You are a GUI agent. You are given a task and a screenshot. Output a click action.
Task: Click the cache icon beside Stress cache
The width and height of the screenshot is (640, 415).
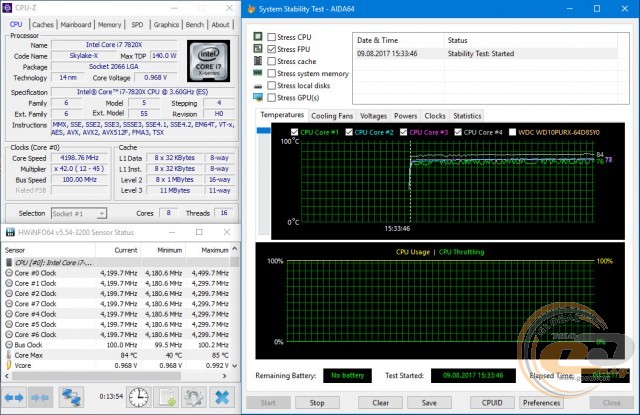(258, 61)
